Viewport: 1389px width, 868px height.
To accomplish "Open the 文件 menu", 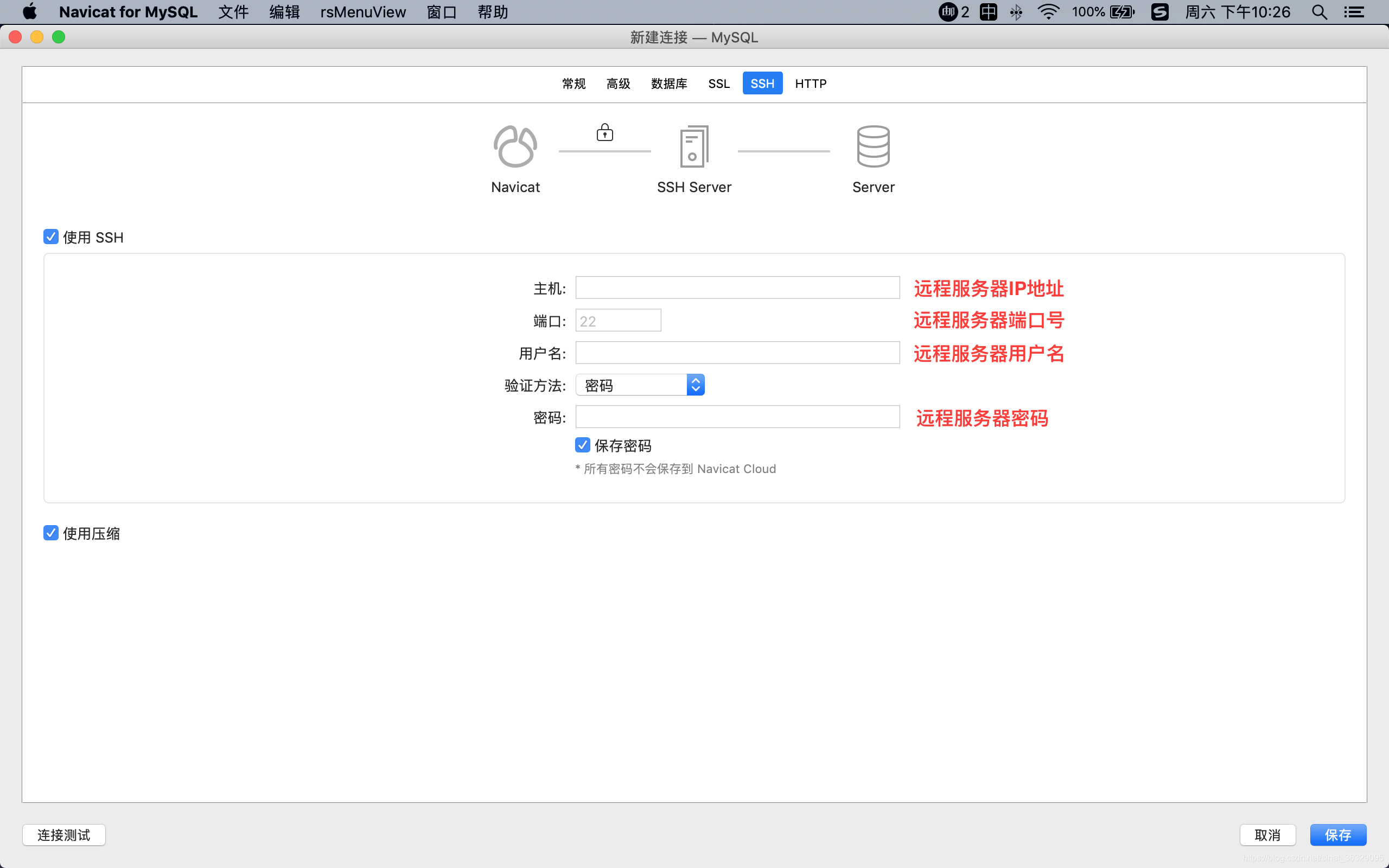I will 234,12.
